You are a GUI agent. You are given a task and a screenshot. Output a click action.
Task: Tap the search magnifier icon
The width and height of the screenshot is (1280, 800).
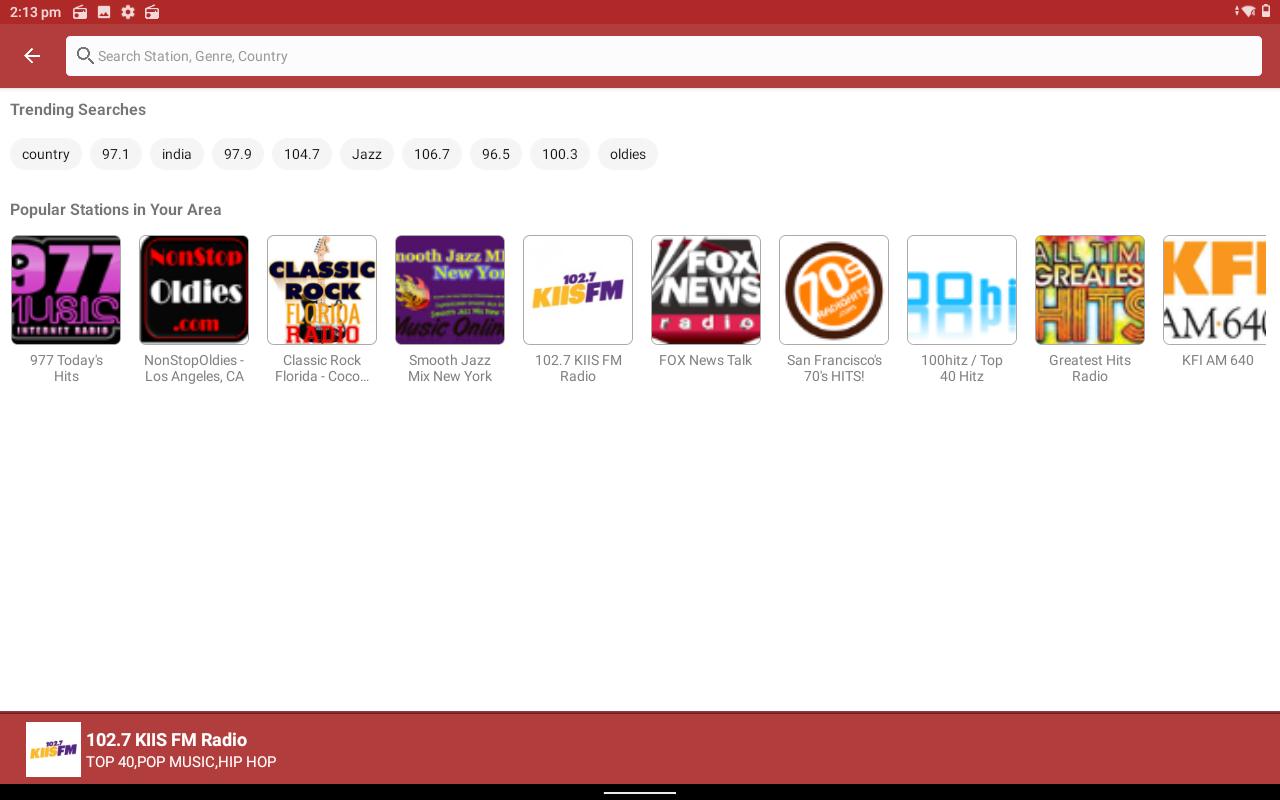[x=85, y=56]
